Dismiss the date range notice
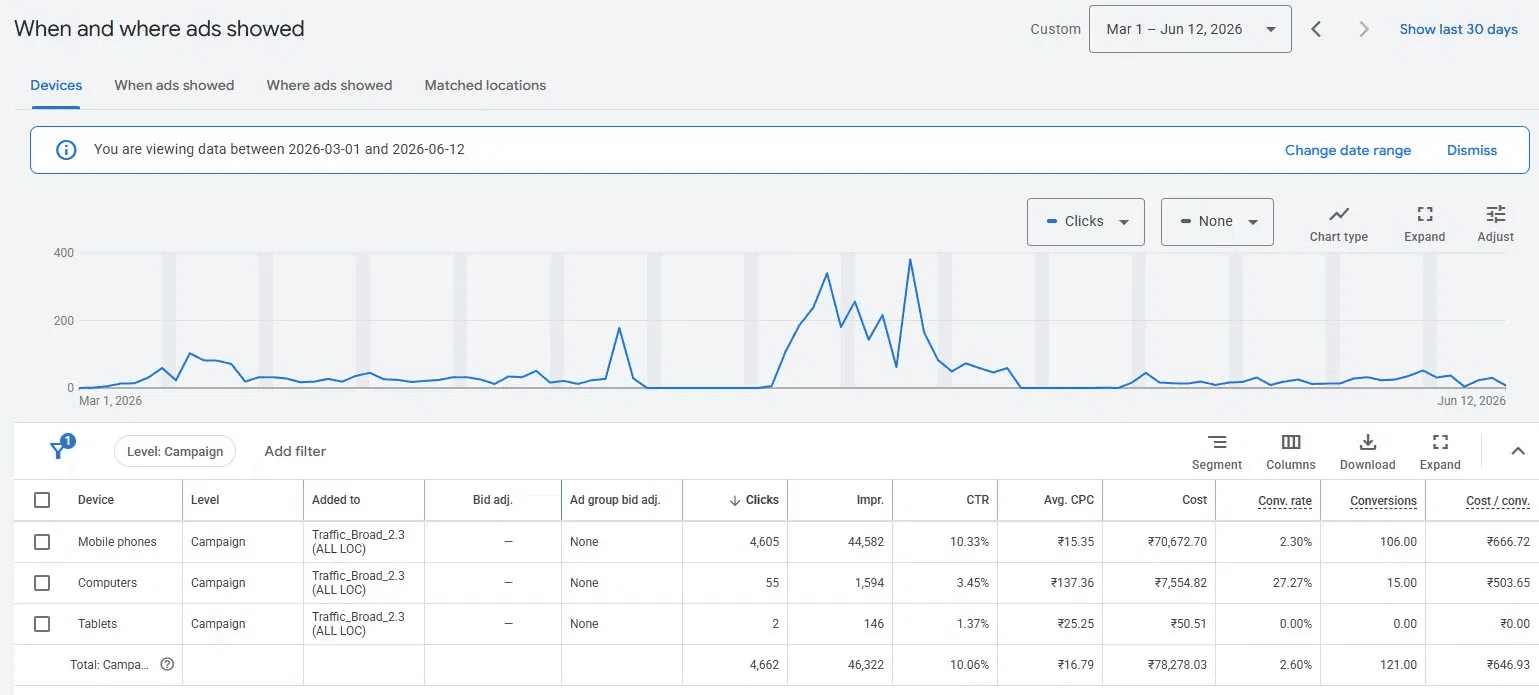1539x695 pixels. [1471, 150]
